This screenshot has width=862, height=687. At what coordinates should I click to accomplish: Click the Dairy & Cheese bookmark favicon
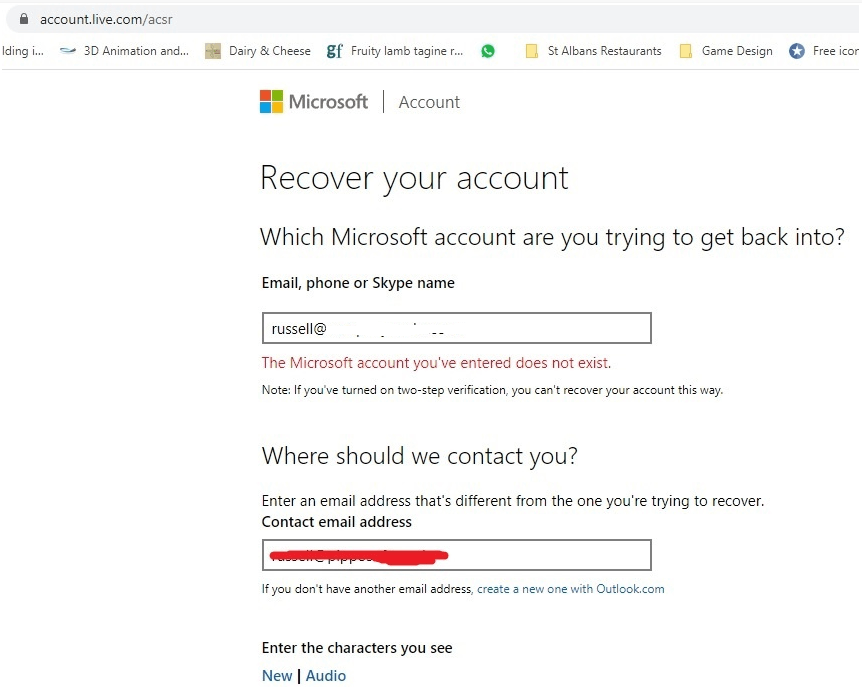(213, 51)
